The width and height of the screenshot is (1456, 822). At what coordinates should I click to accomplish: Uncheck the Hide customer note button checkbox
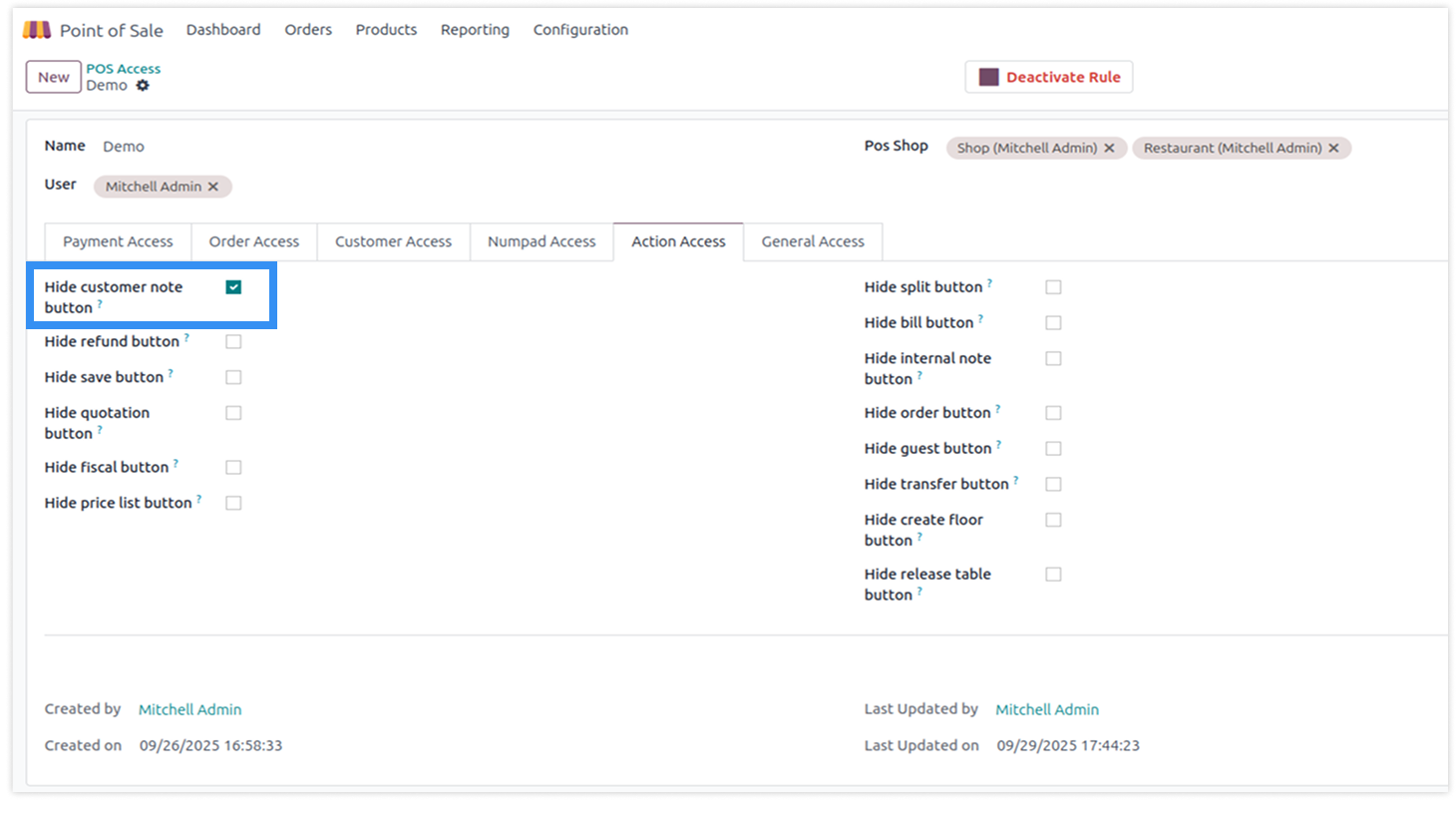233,287
